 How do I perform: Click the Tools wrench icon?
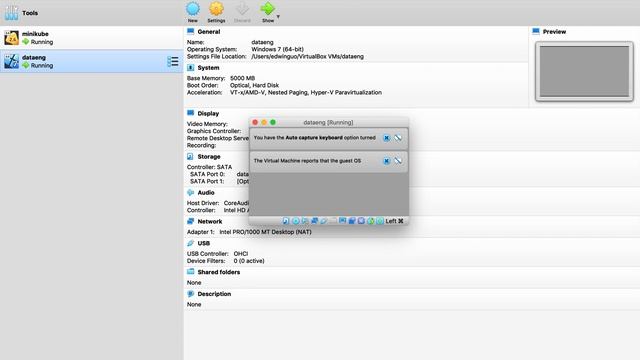click(x=11, y=13)
